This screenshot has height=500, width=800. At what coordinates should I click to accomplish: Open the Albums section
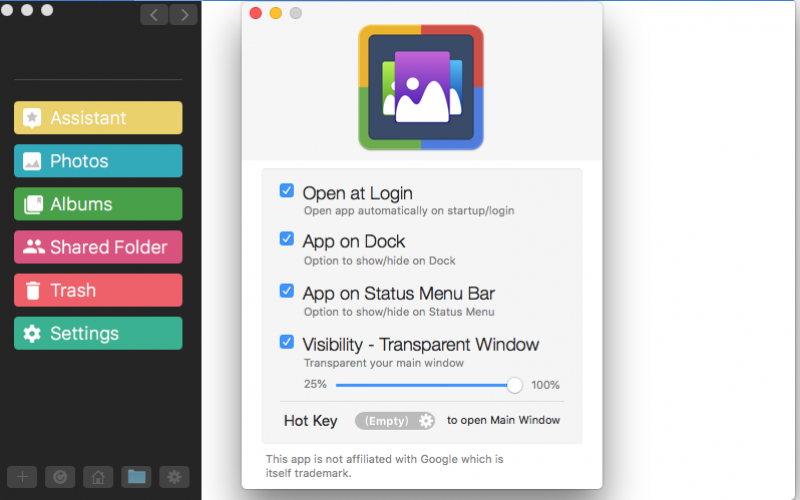(98, 204)
